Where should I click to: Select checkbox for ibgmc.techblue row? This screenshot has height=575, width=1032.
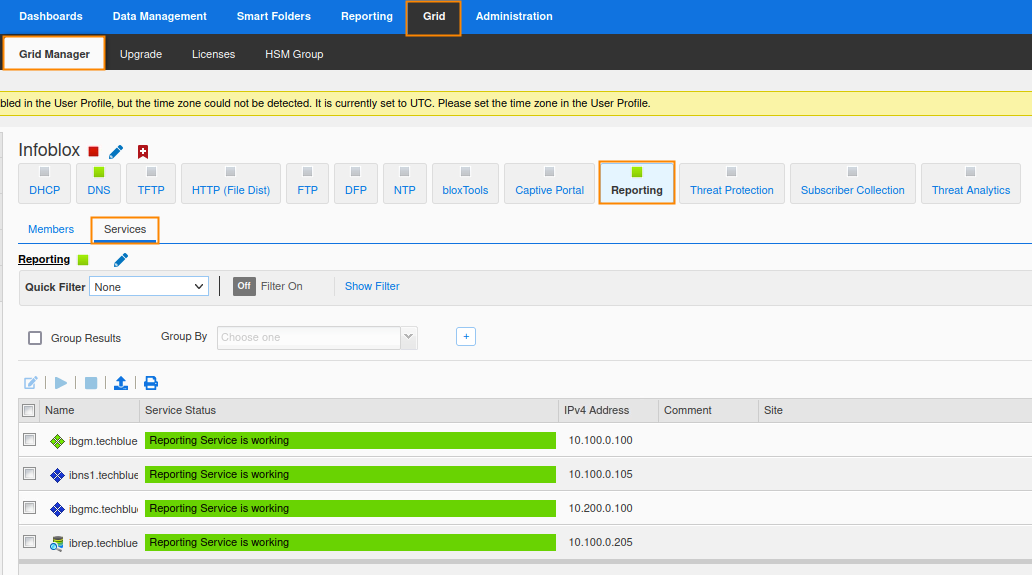tap(30, 508)
